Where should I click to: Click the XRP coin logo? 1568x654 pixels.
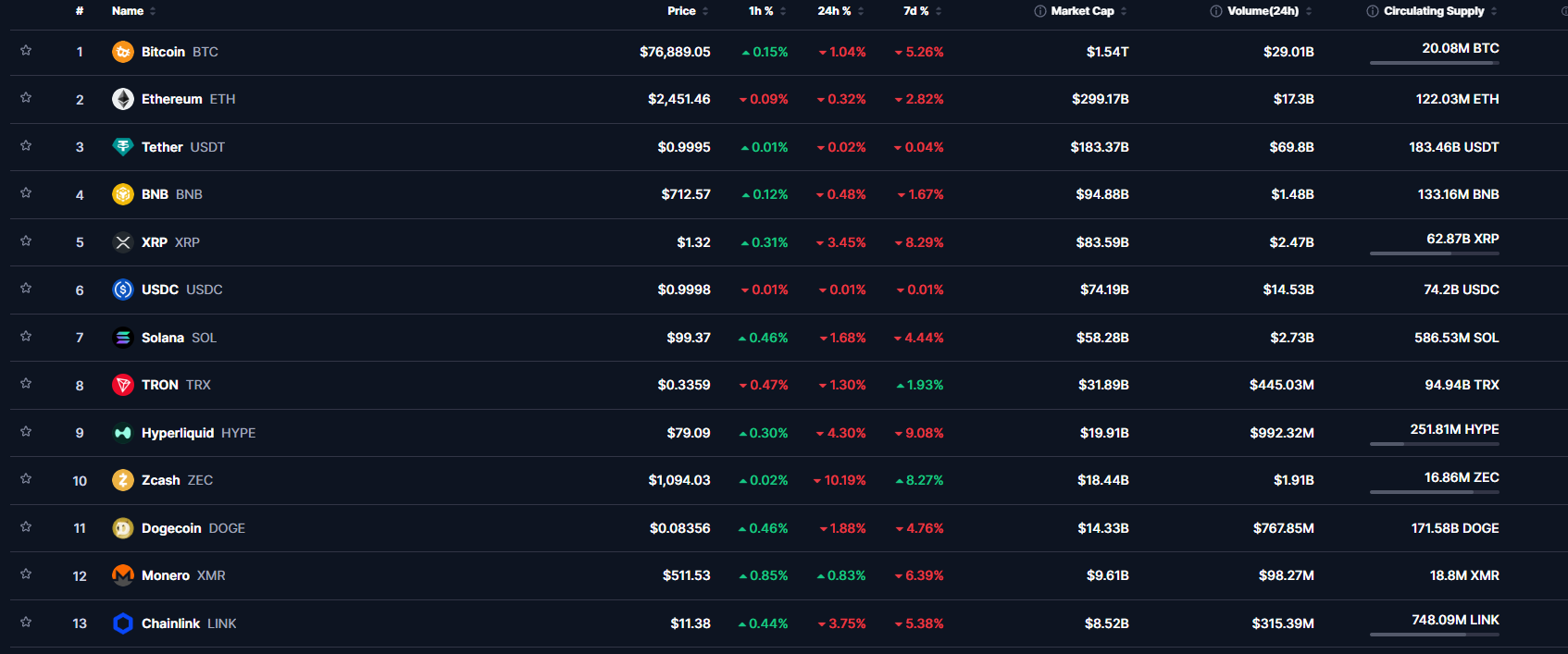tap(123, 242)
